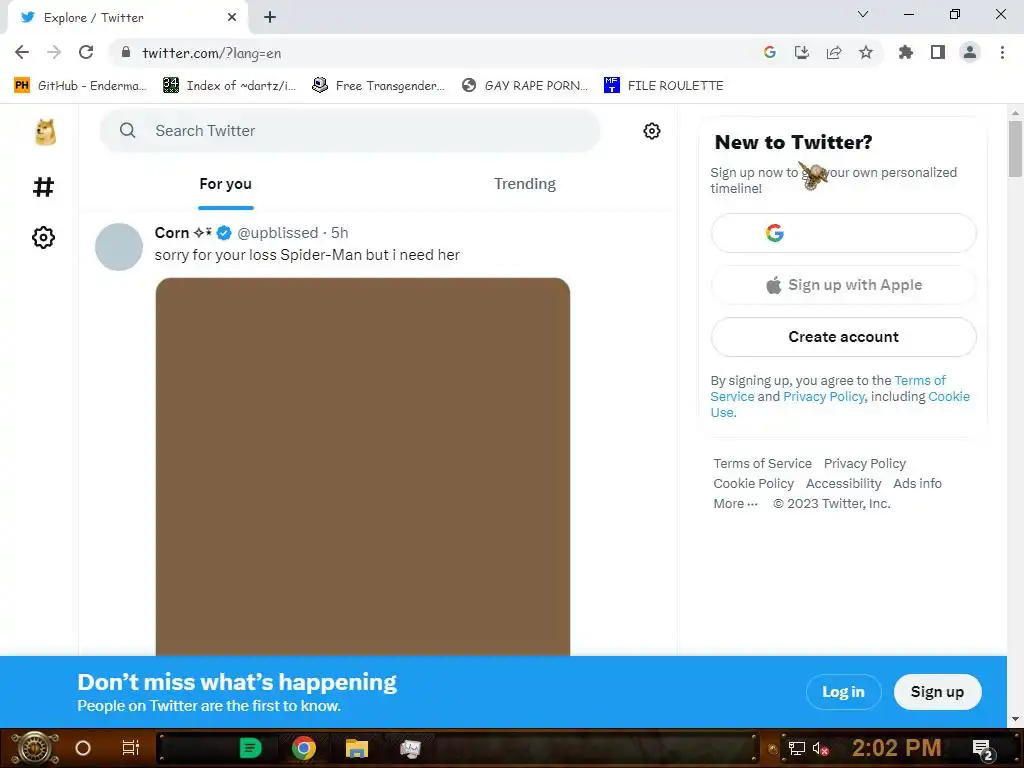
Task: Open the Ads info footer link
Action: (x=917, y=484)
